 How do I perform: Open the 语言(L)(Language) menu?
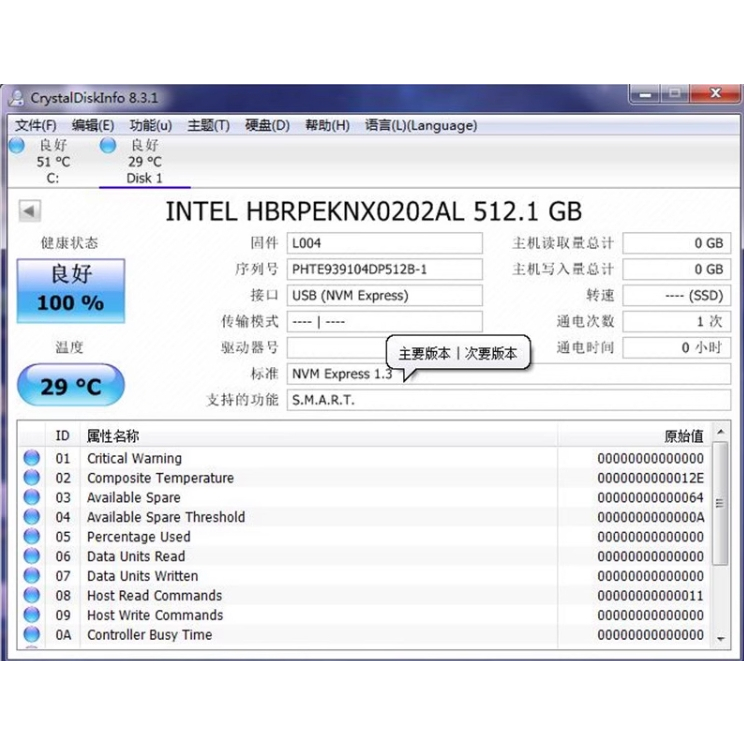420,125
